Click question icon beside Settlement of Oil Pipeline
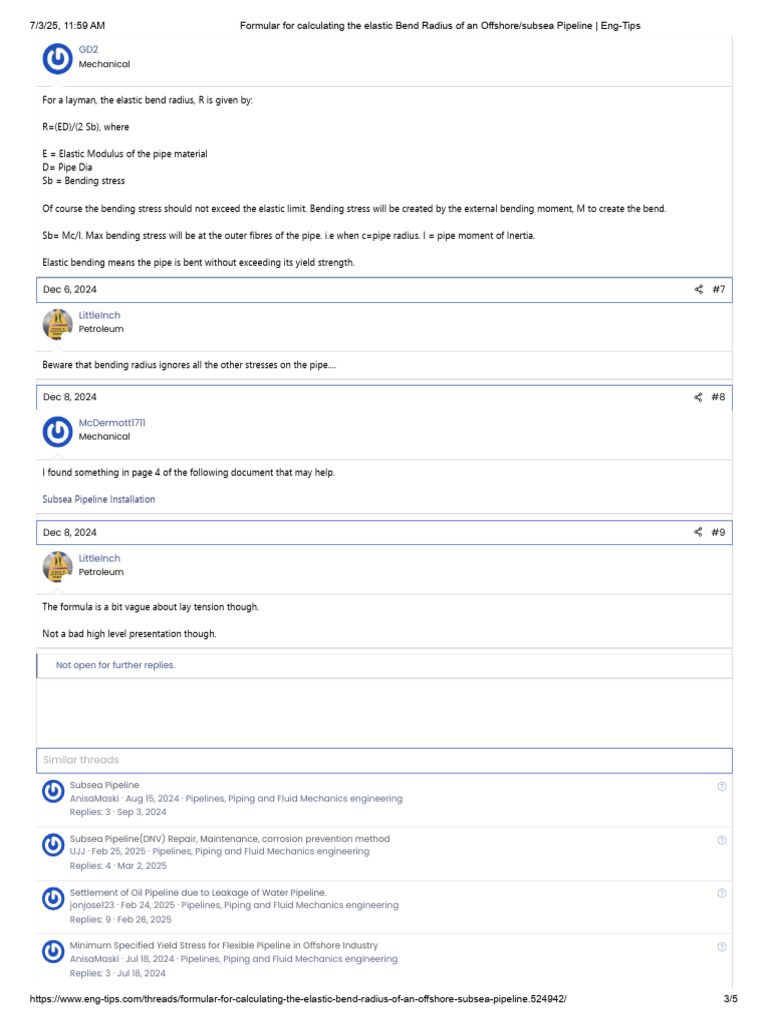 coord(722,893)
